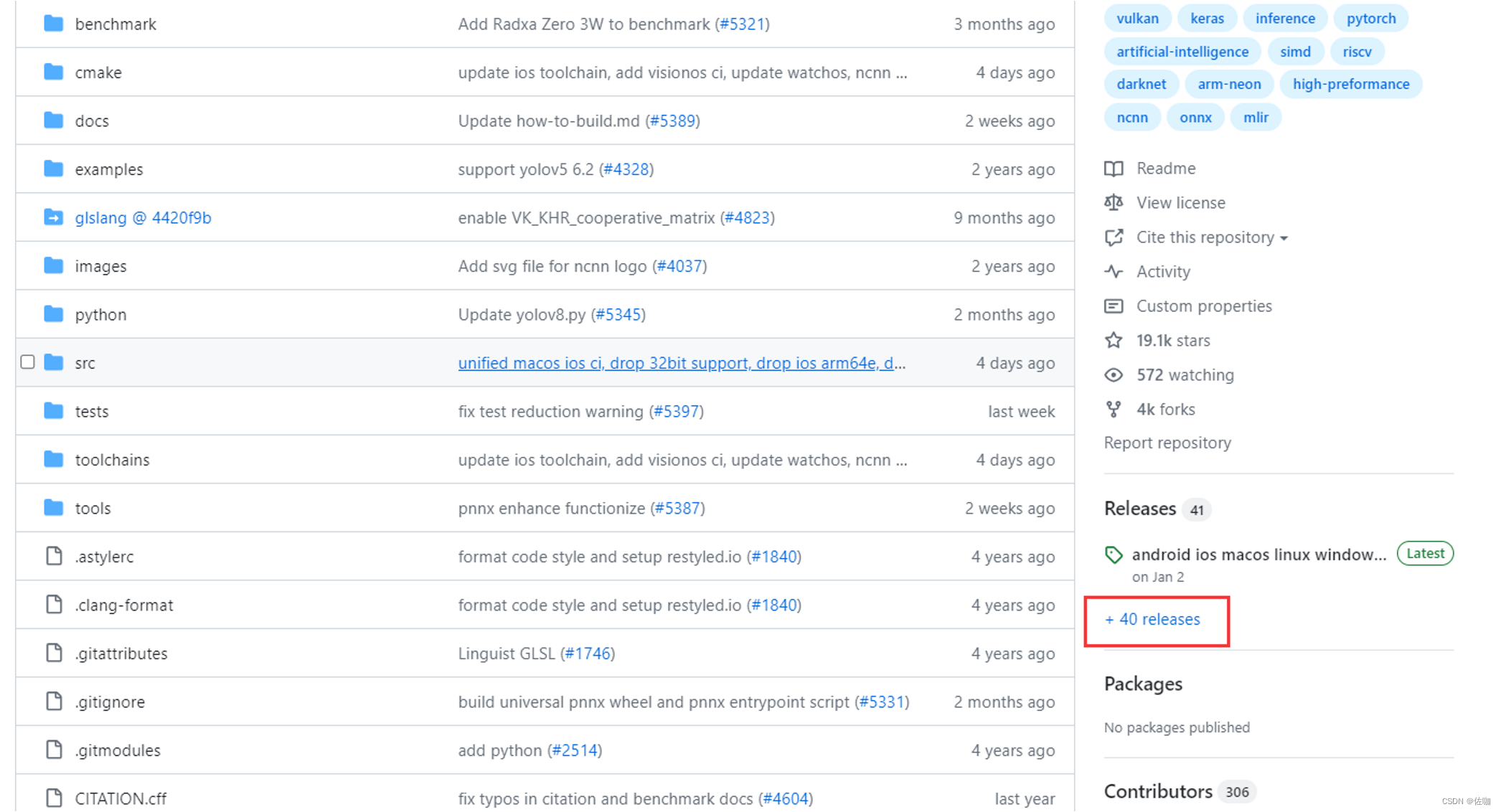
Task: Click the scales icon beside View license
Action: [1114, 203]
